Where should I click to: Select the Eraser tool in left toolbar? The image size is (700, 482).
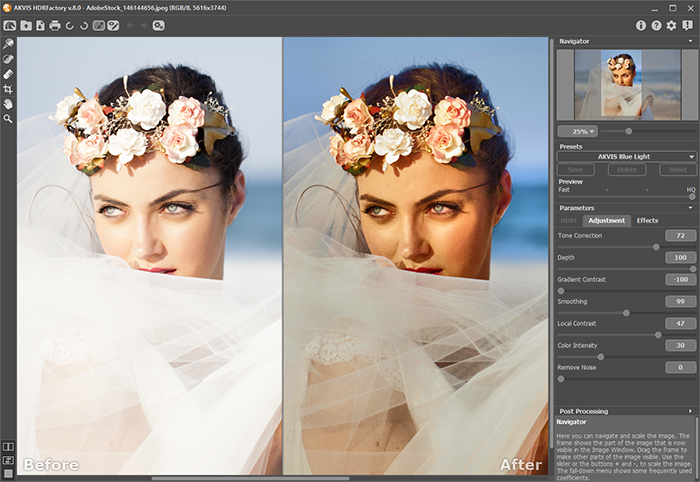point(8,74)
